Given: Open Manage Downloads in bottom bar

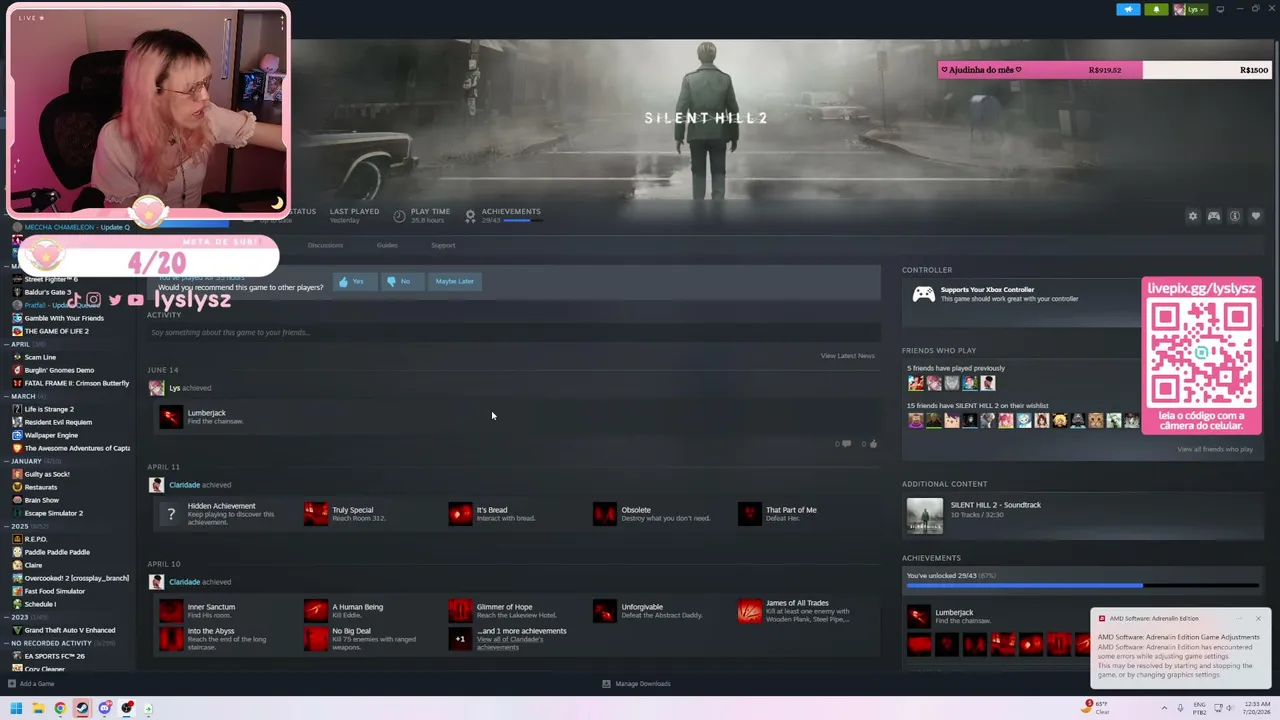Looking at the screenshot, I should tap(637, 684).
